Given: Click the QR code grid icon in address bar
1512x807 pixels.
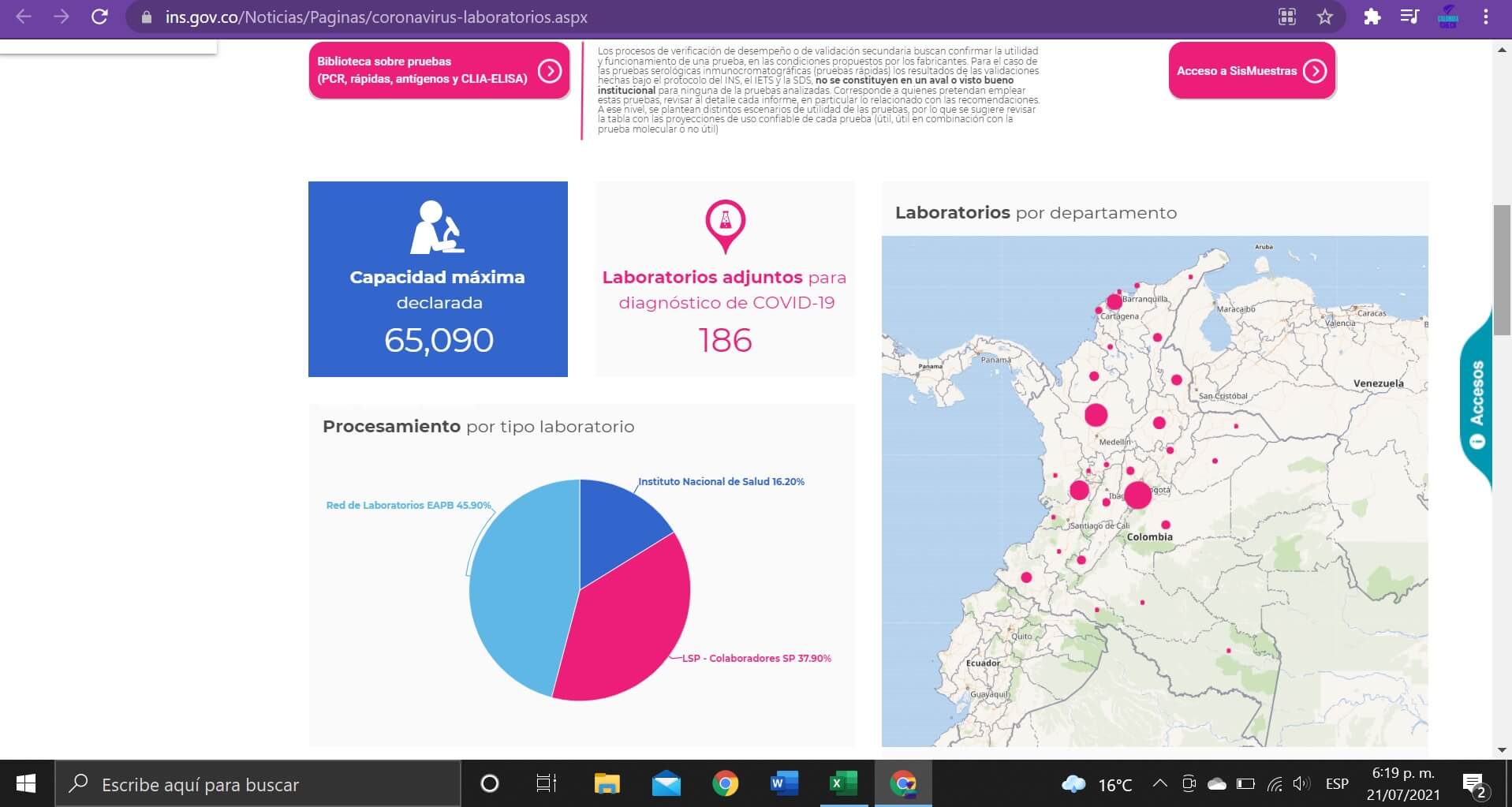Looking at the screenshot, I should tap(1287, 17).
